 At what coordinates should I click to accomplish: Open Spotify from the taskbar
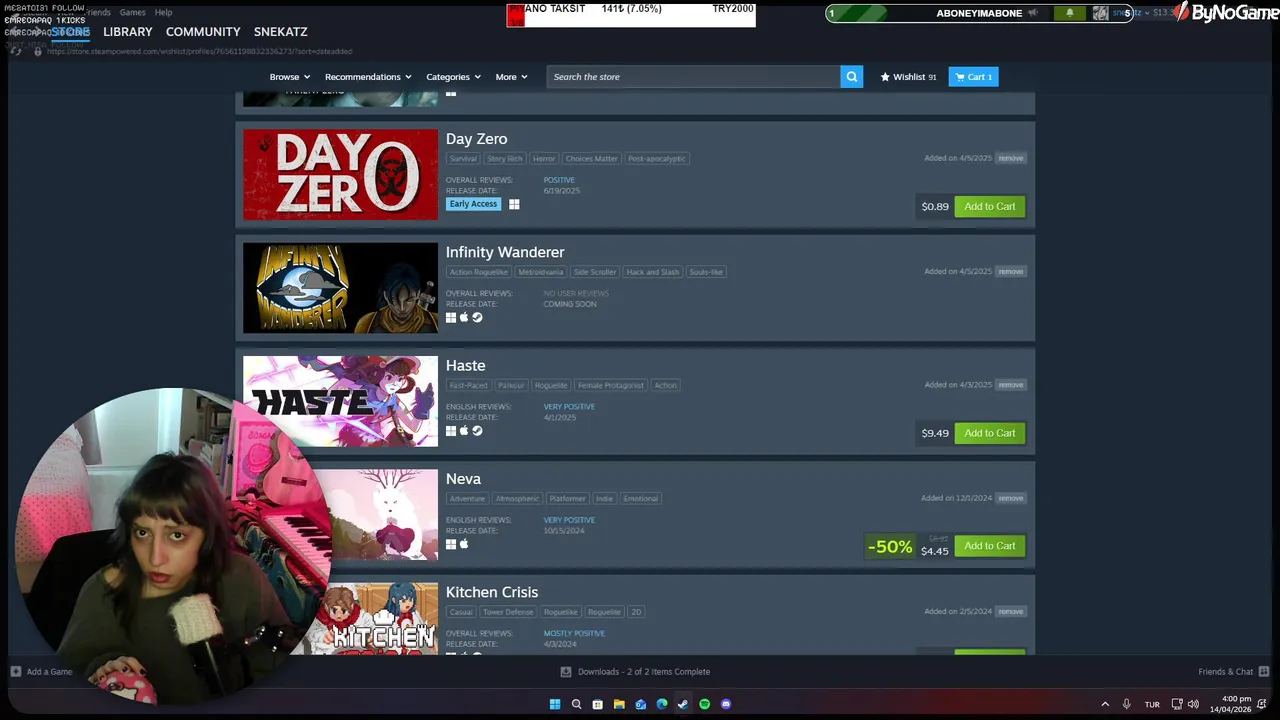click(705, 704)
